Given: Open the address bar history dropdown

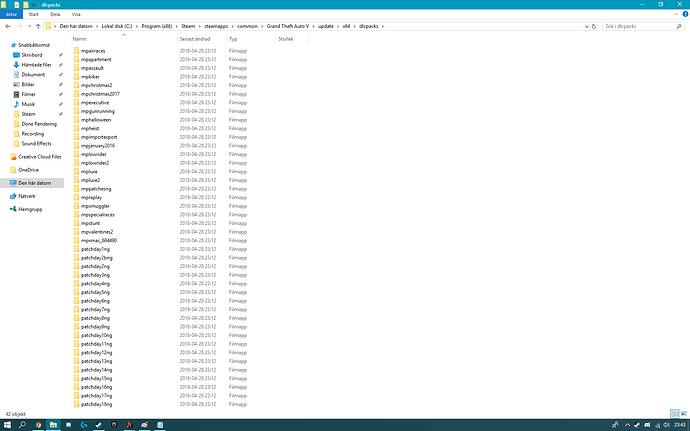Looking at the screenshot, I should pos(586,26).
